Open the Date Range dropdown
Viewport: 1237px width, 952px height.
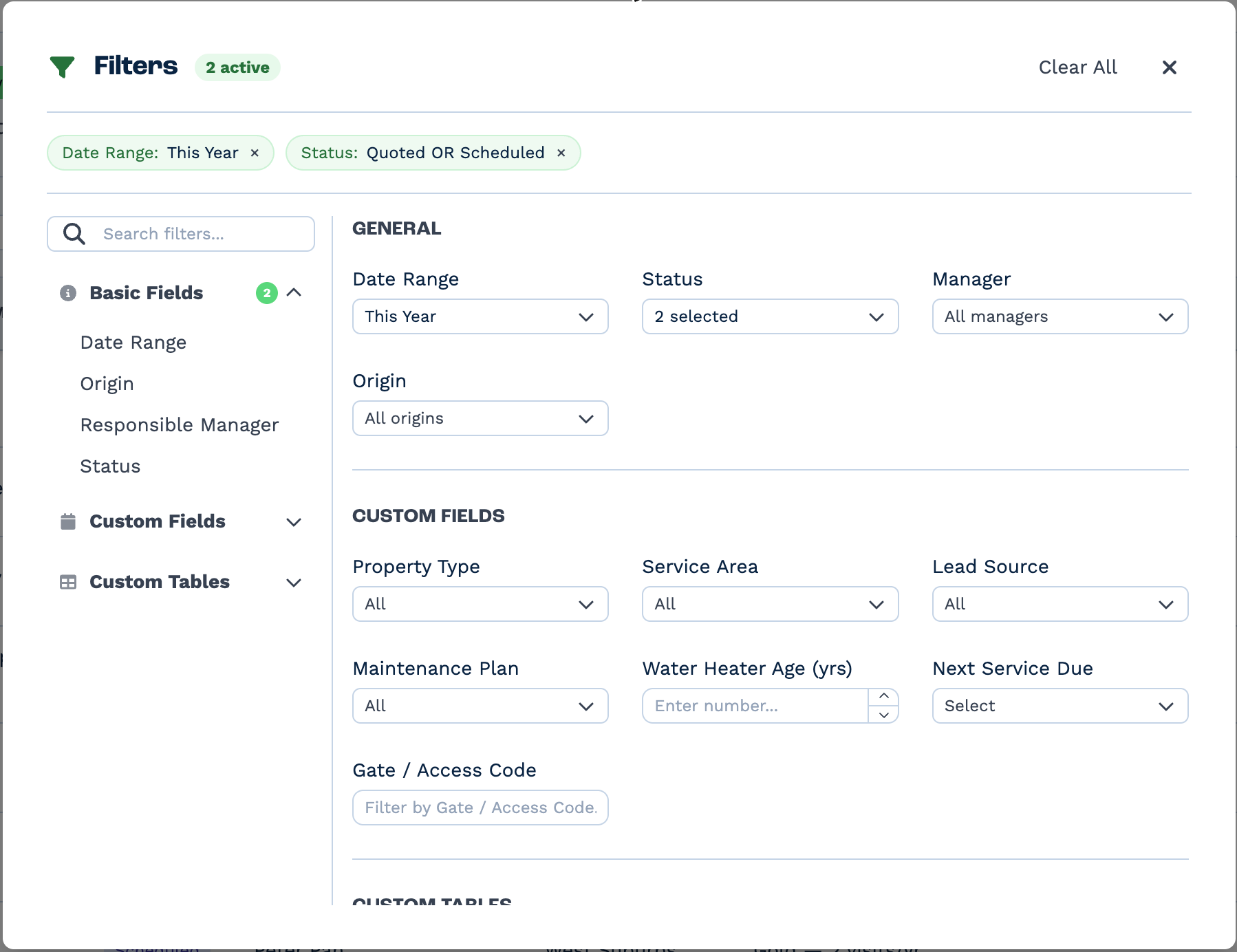tap(480, 316)
